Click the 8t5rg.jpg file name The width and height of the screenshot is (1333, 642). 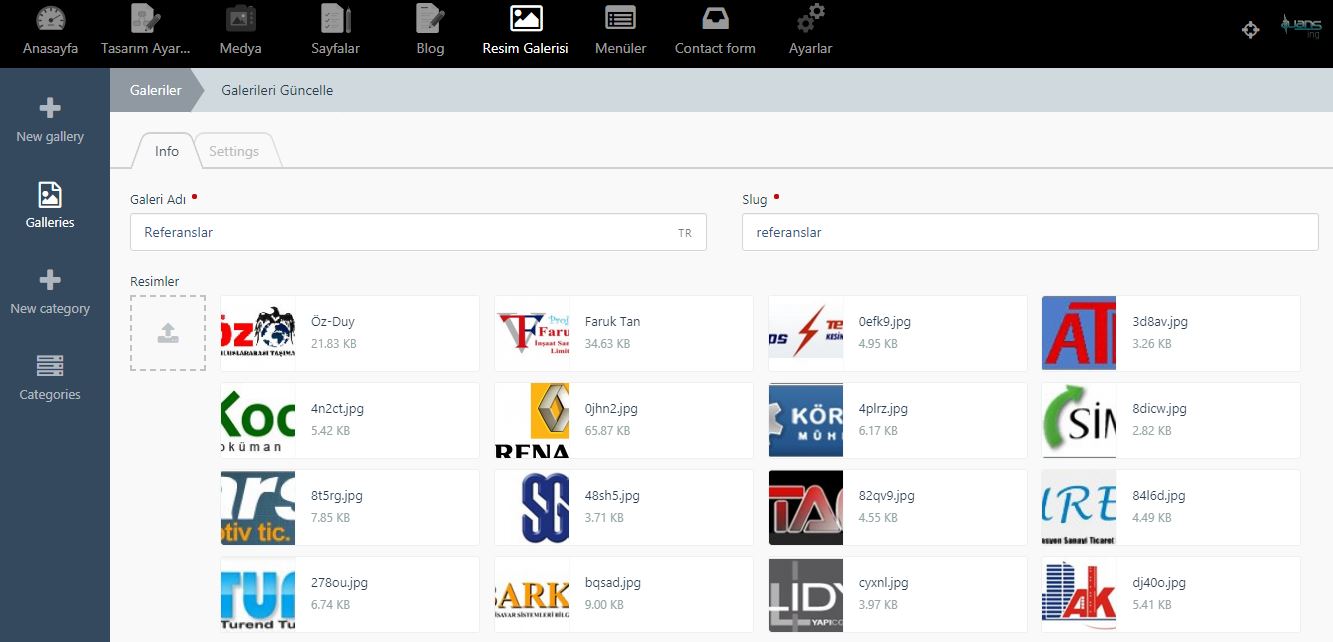[337, 496]
